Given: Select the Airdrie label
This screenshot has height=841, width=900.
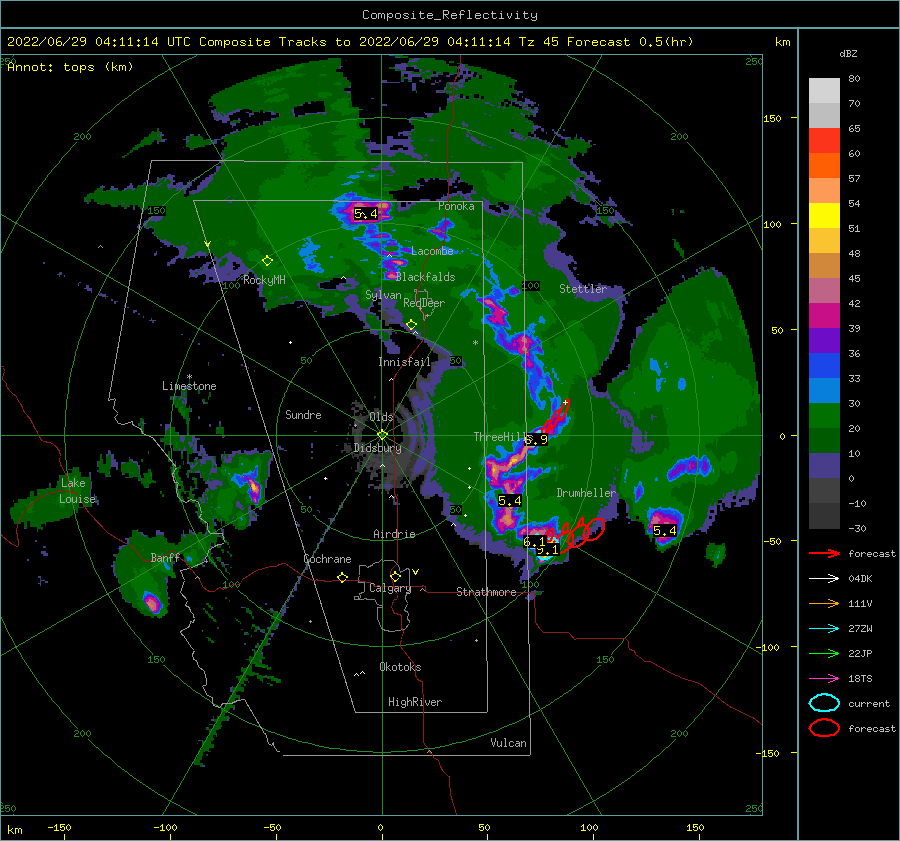Looking at the screenshot, I should pos(394,534).
